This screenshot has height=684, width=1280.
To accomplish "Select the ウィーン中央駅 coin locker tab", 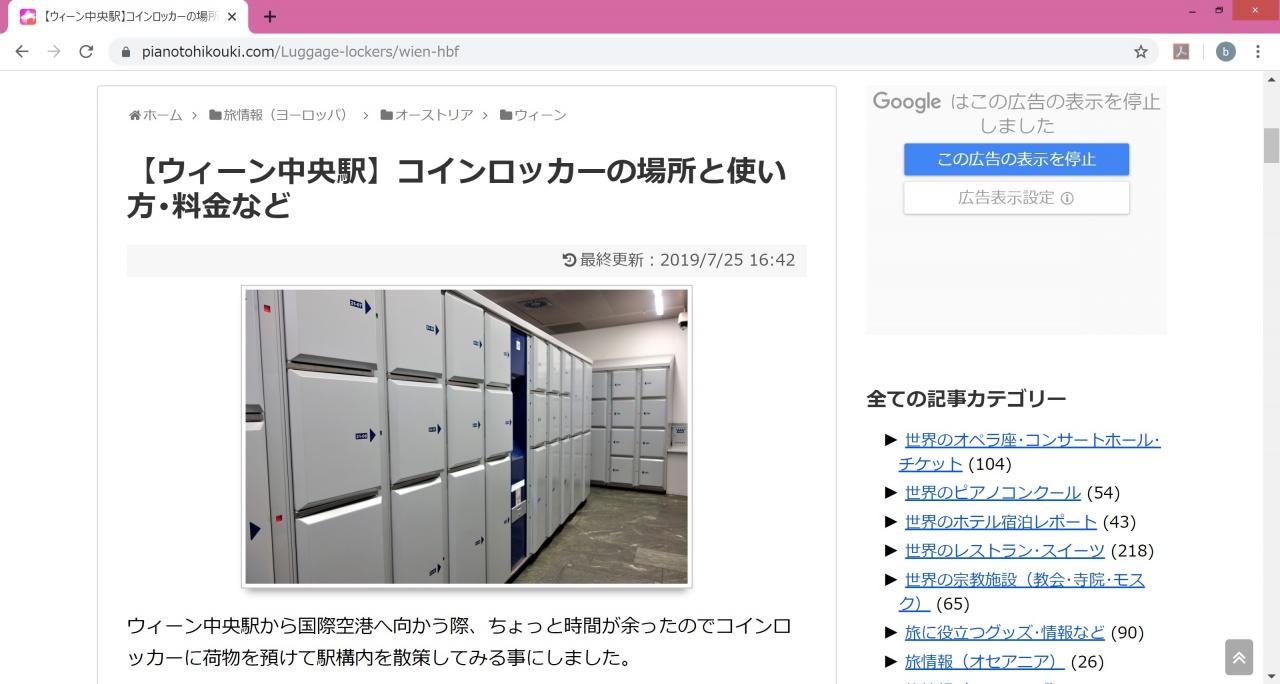I will (x=128, y=17).
